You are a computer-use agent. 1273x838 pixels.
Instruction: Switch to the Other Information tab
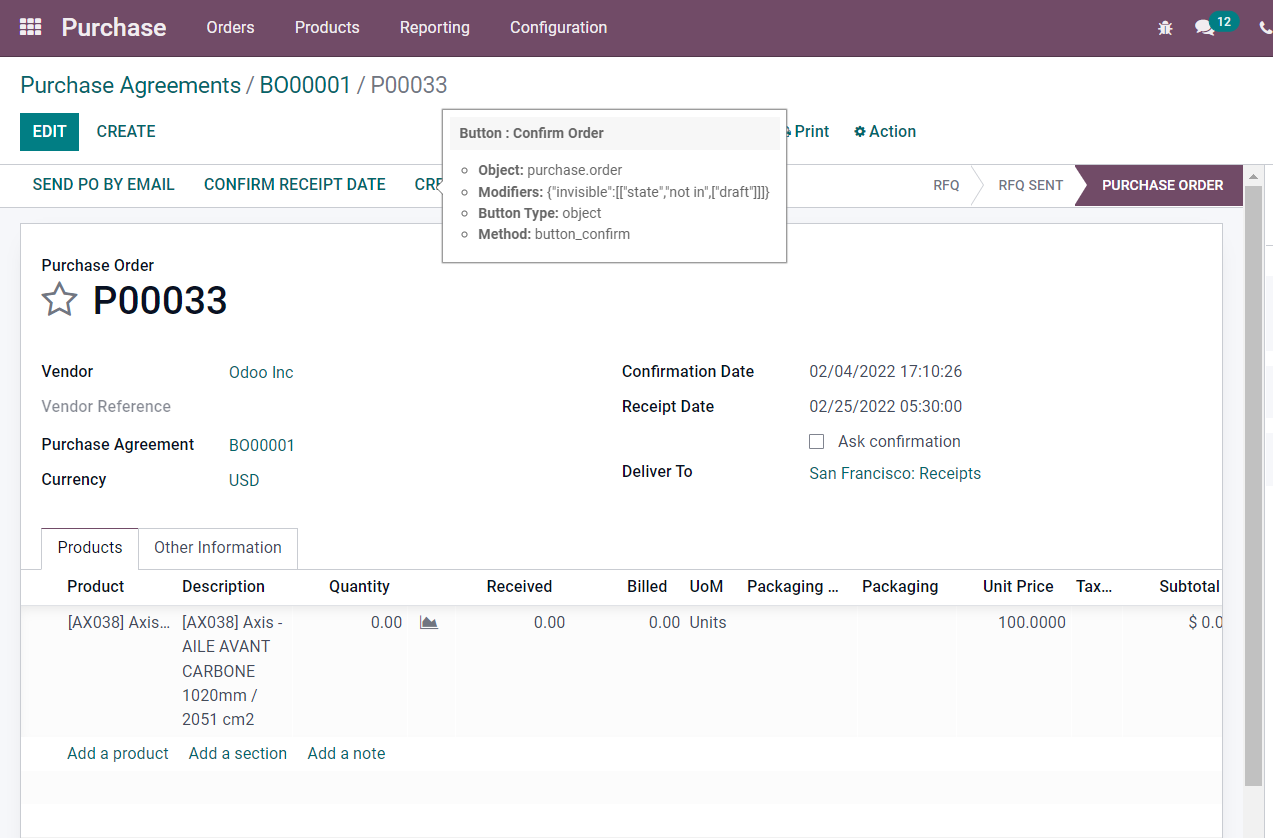tap(217, 547)
